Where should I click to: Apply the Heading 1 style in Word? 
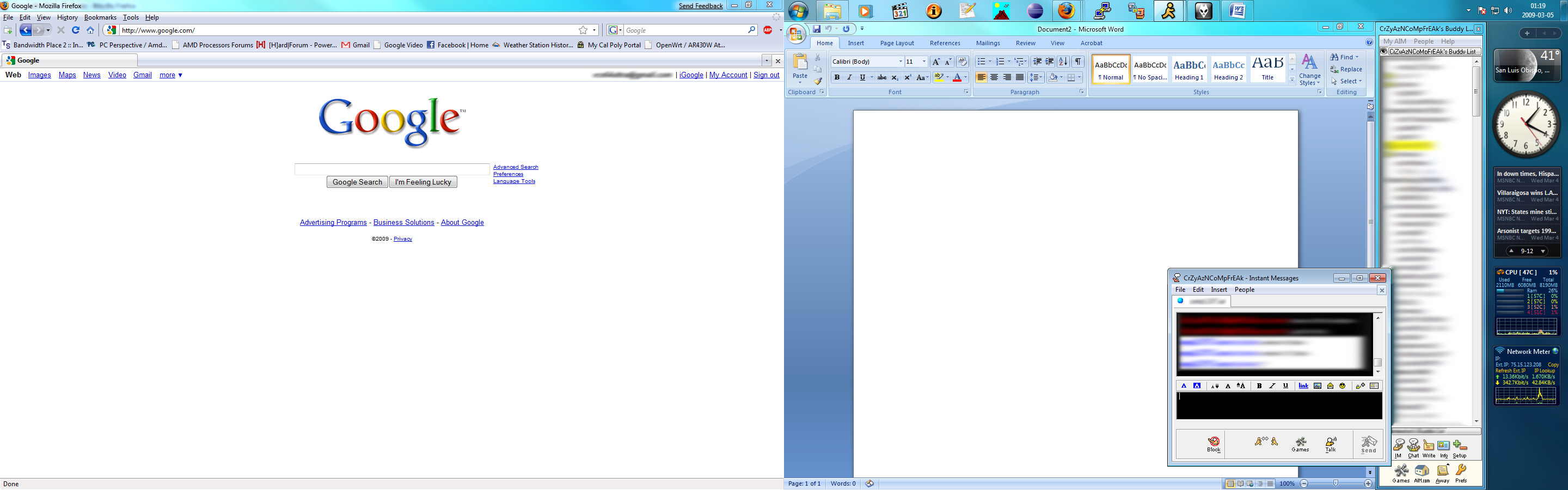point(1189,69)
